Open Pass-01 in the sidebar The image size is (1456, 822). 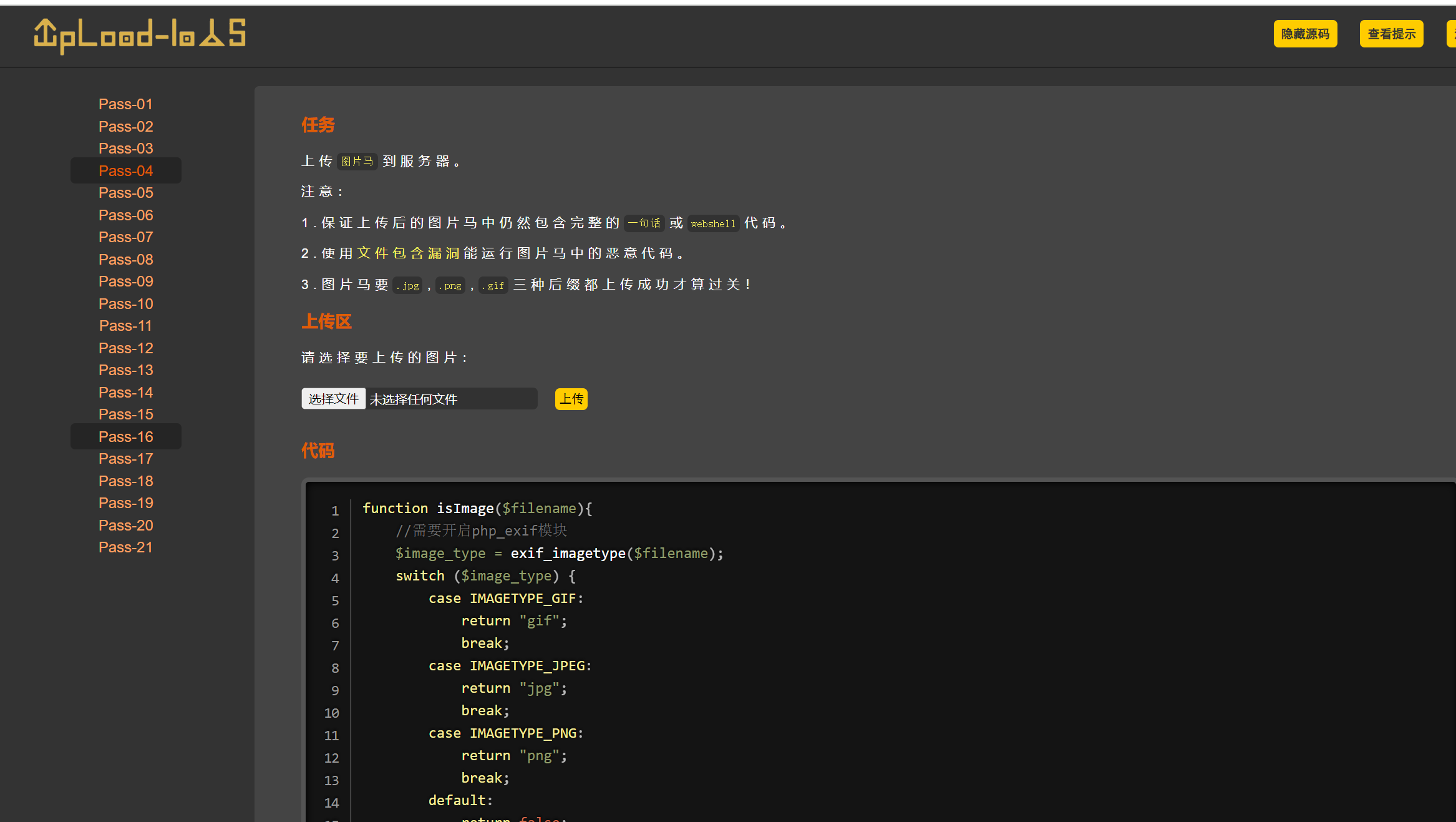point(125,104)
